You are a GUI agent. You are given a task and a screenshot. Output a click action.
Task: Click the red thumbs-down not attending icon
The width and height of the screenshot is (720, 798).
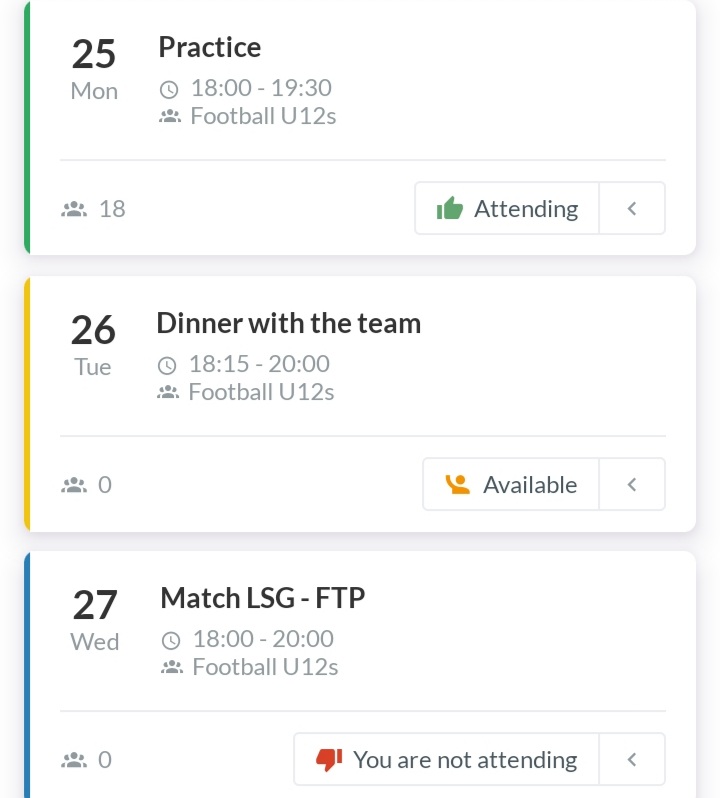coord(329,760)
